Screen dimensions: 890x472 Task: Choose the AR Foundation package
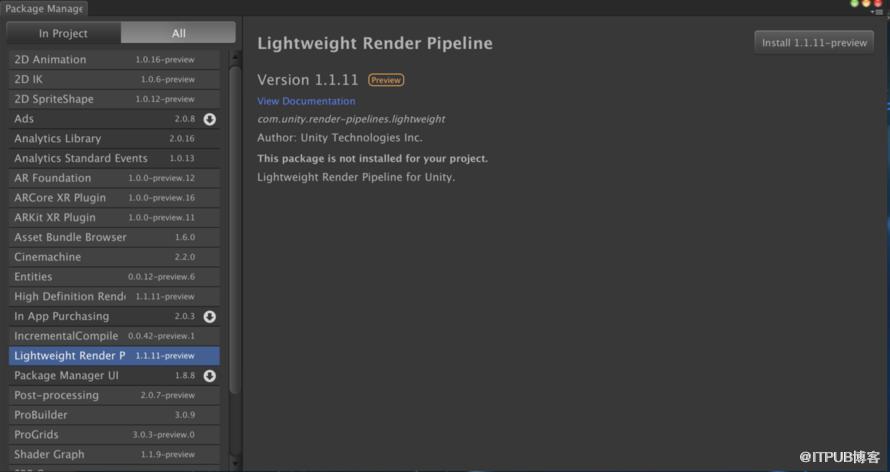(x=114, y=178)
